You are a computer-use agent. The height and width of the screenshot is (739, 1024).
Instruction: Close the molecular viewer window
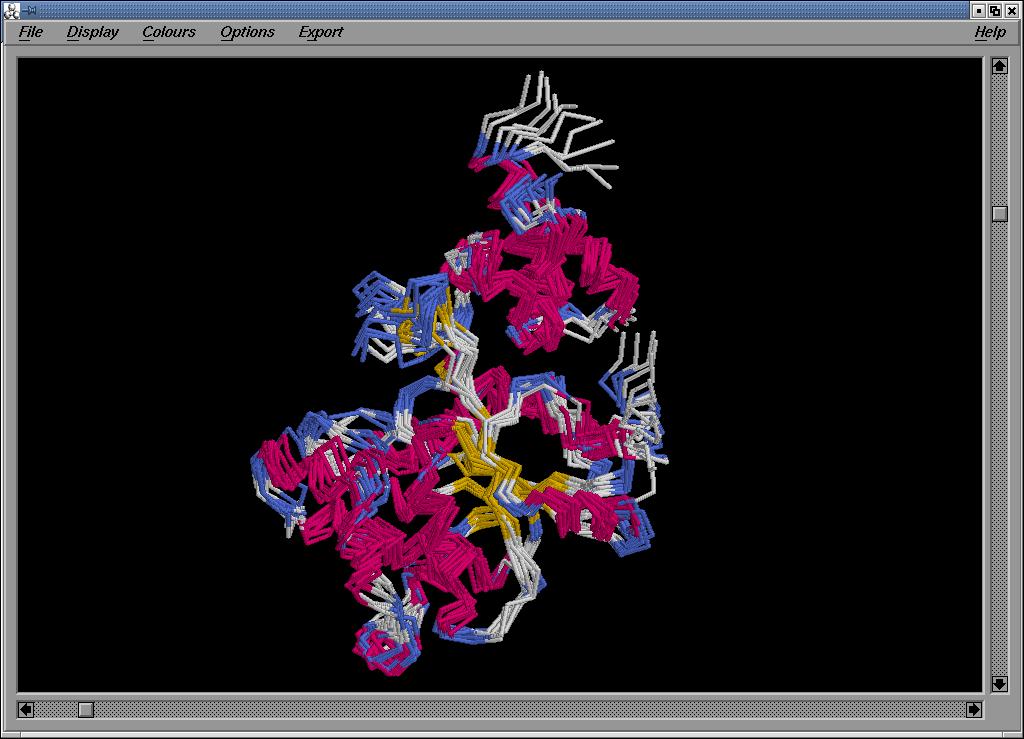pyautogui.click(x=1012, y=10)
